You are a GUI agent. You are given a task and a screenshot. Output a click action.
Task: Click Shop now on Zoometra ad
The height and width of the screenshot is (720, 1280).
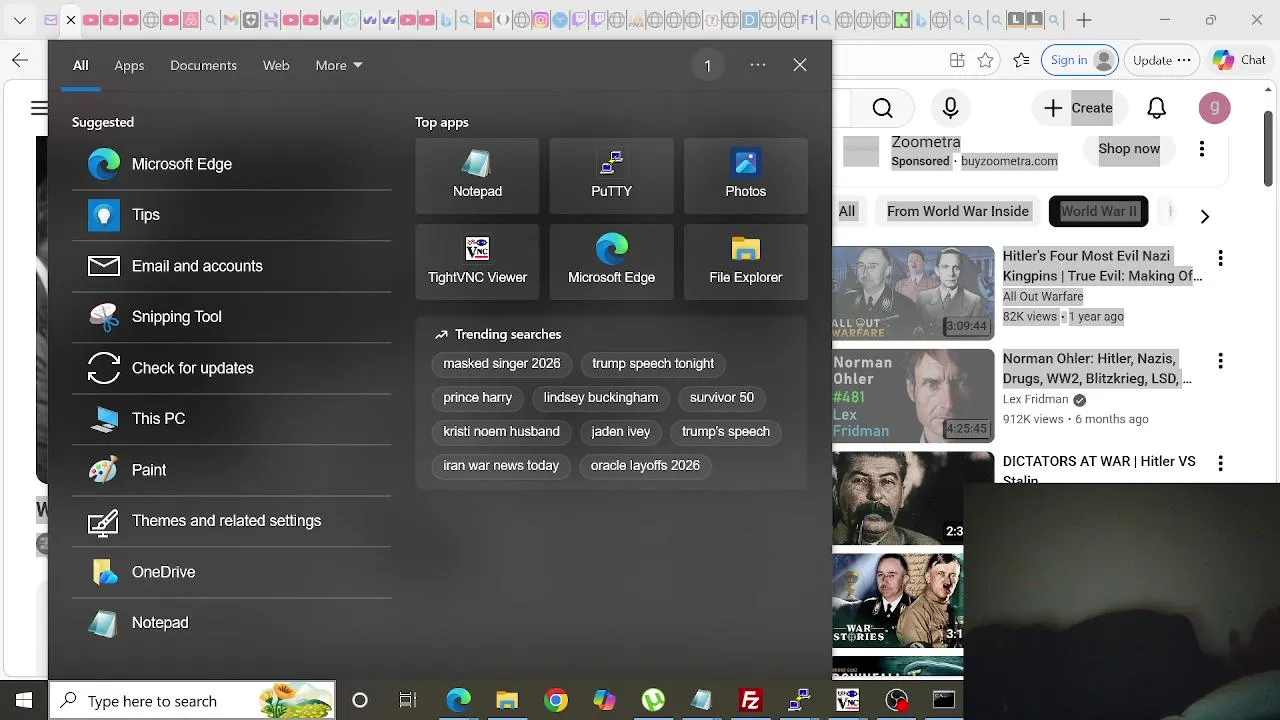[1129, 149]
